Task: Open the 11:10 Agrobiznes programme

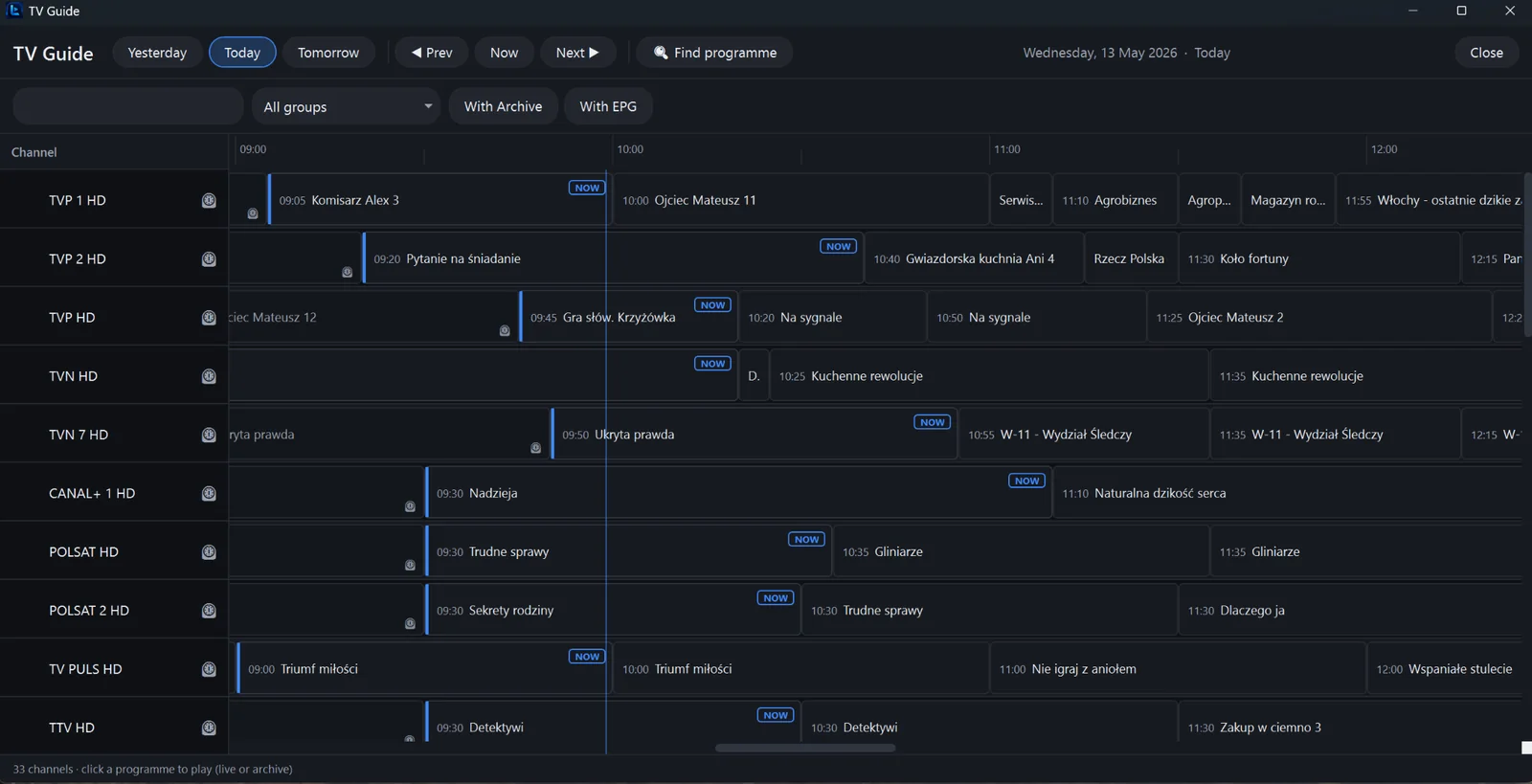Action: tap(1114, 199)
